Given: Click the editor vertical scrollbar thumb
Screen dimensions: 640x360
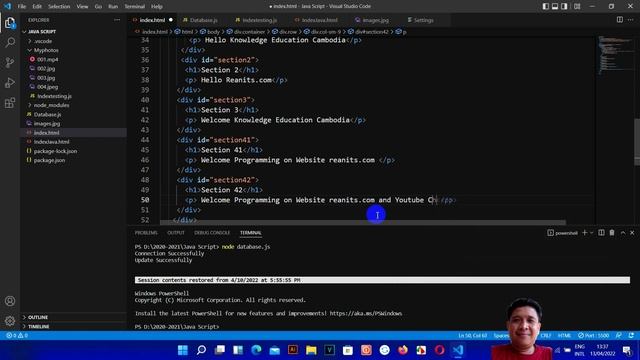Looking at the screenshot, I should point(637,142).
